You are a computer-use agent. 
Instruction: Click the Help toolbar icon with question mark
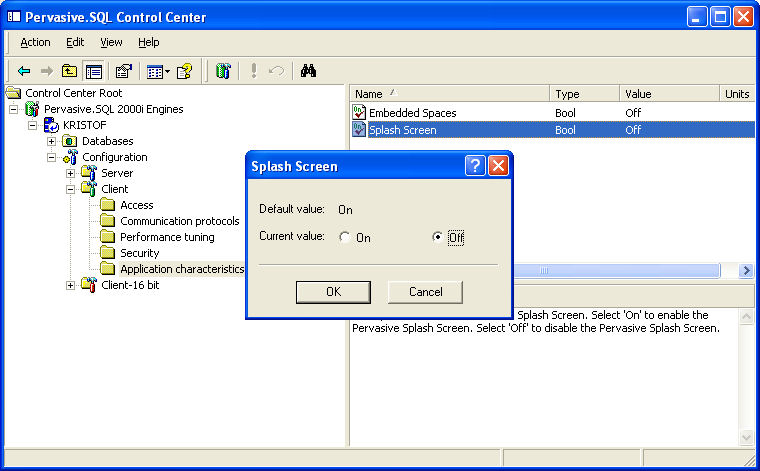(x=184, y=71)
